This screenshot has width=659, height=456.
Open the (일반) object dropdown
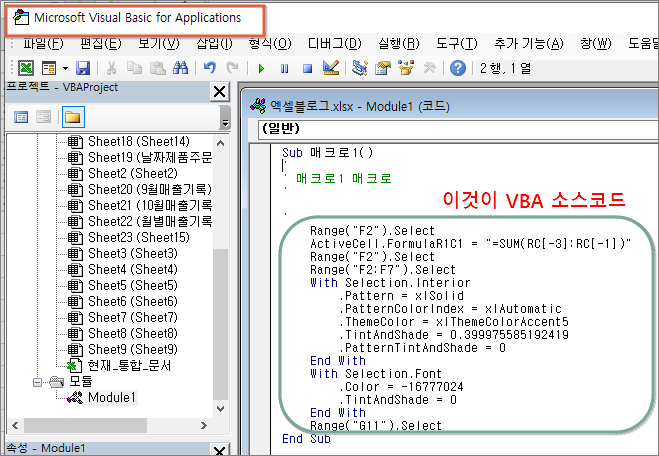458,128
